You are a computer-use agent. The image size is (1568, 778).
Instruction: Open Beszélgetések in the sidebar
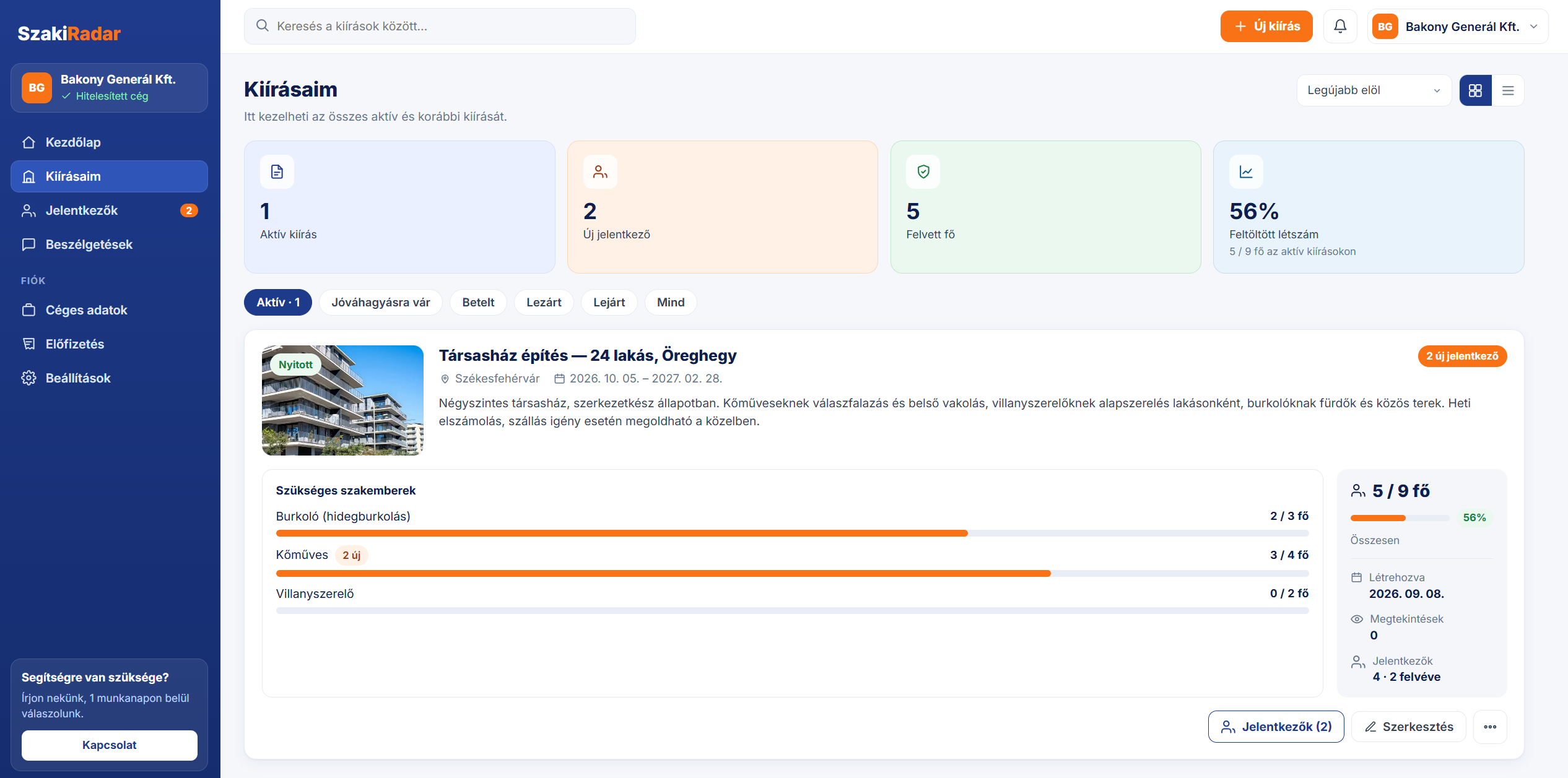109,244
